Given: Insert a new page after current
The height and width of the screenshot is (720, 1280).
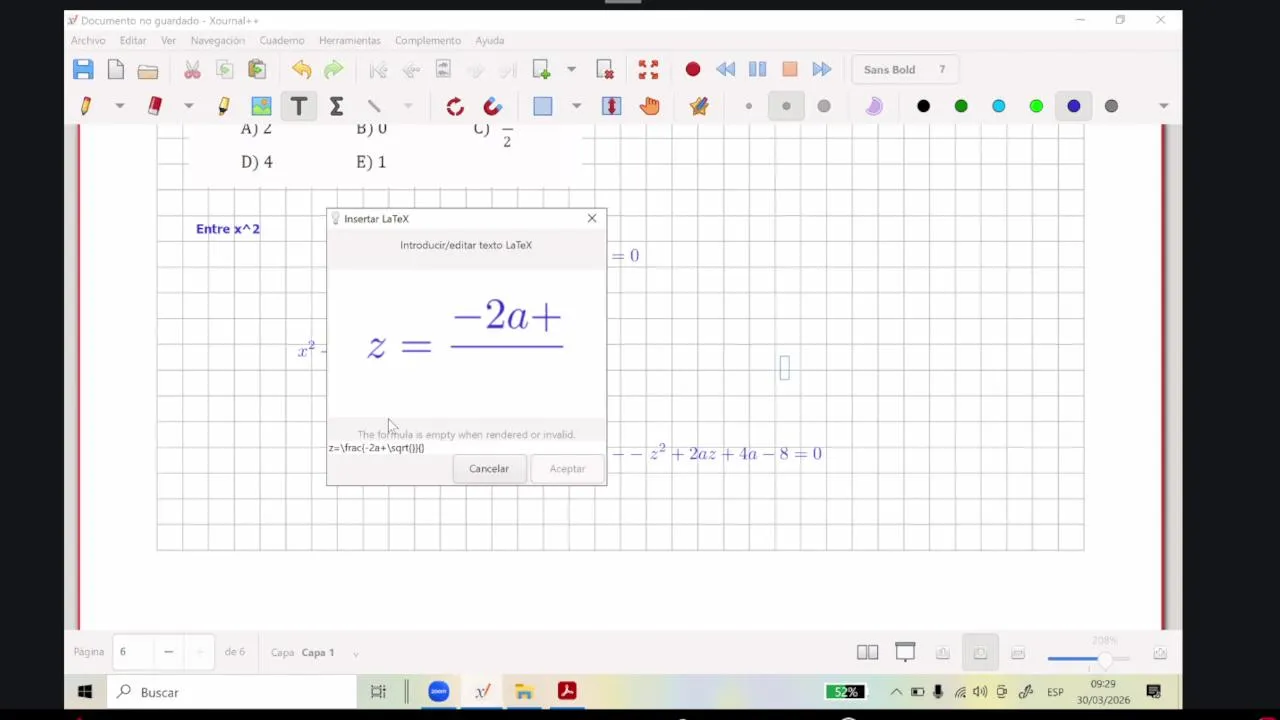Looking at the screenshot, I should [541, 70].
